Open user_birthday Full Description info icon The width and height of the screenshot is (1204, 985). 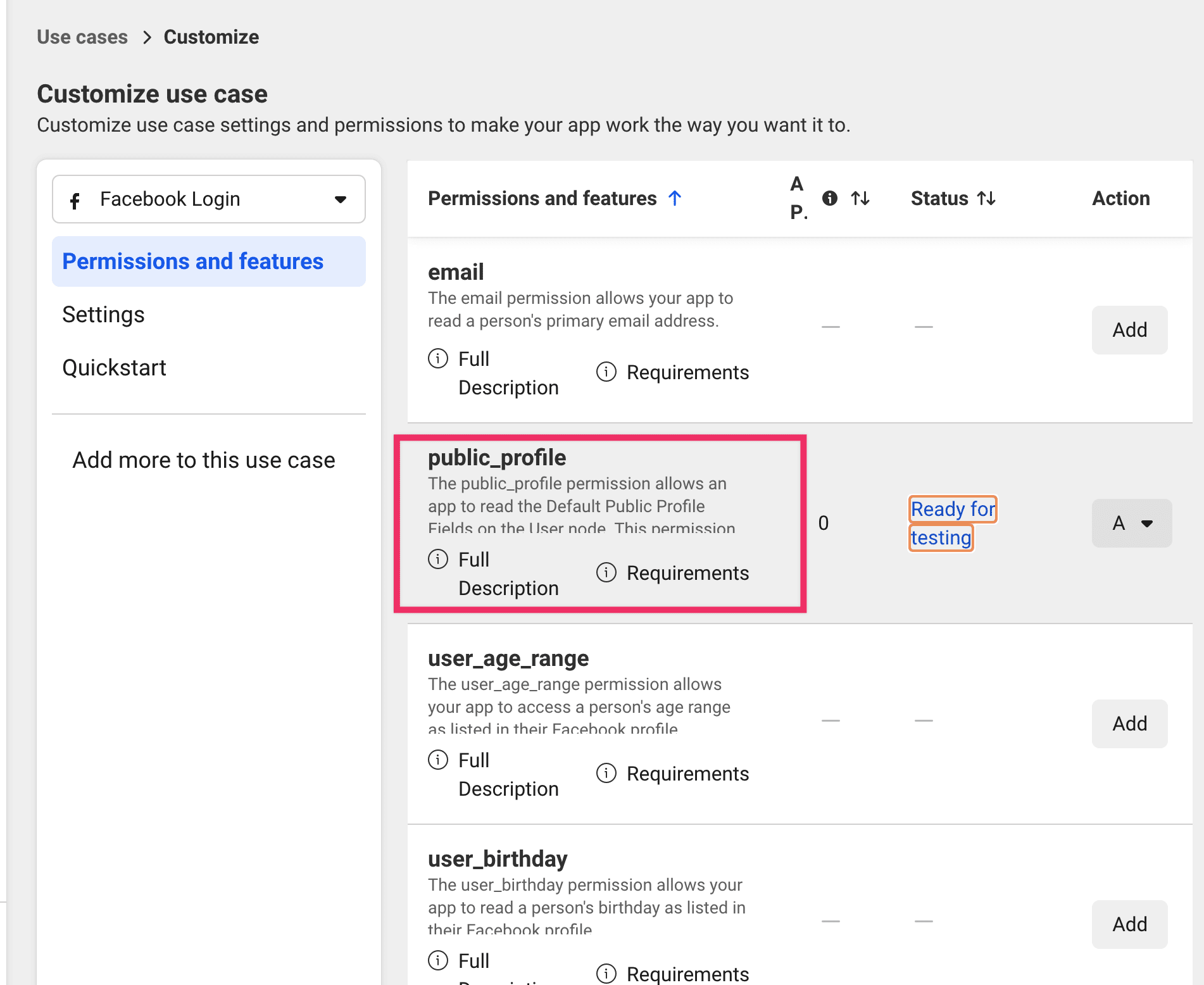[437, 960]
